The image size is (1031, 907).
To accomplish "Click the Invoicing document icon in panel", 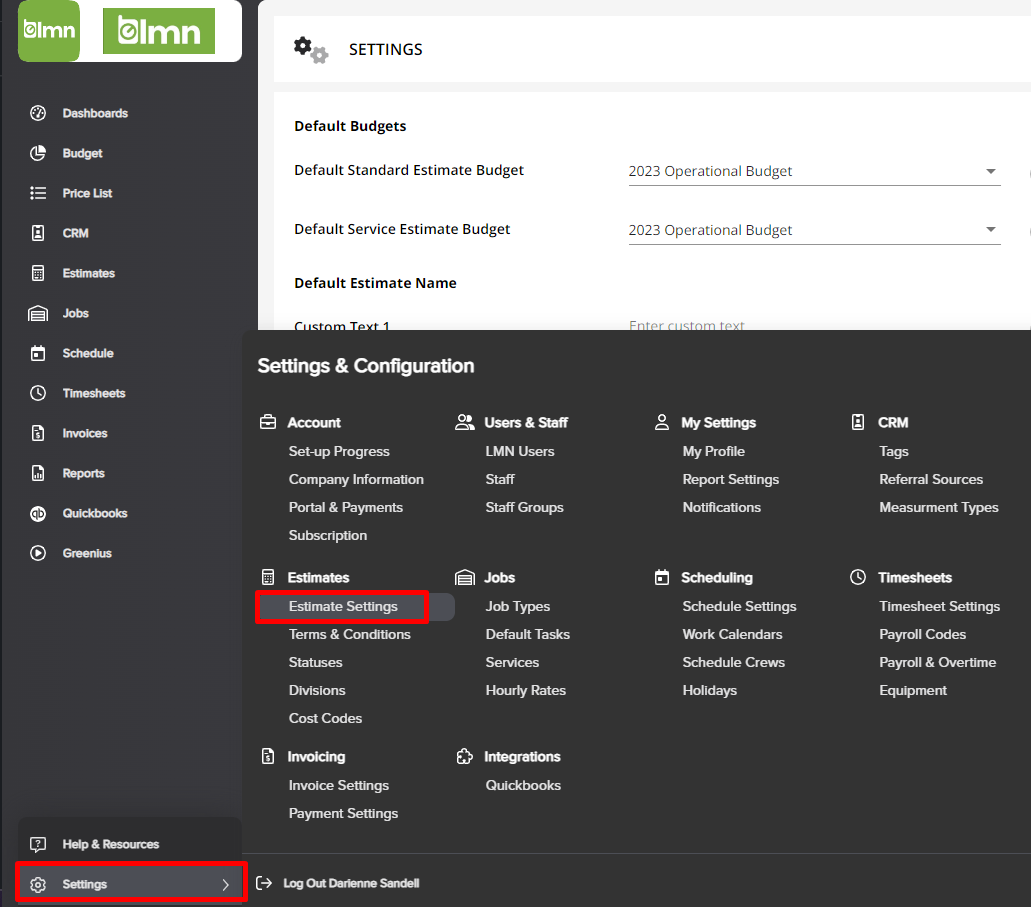I will click(x=268, y=756).
